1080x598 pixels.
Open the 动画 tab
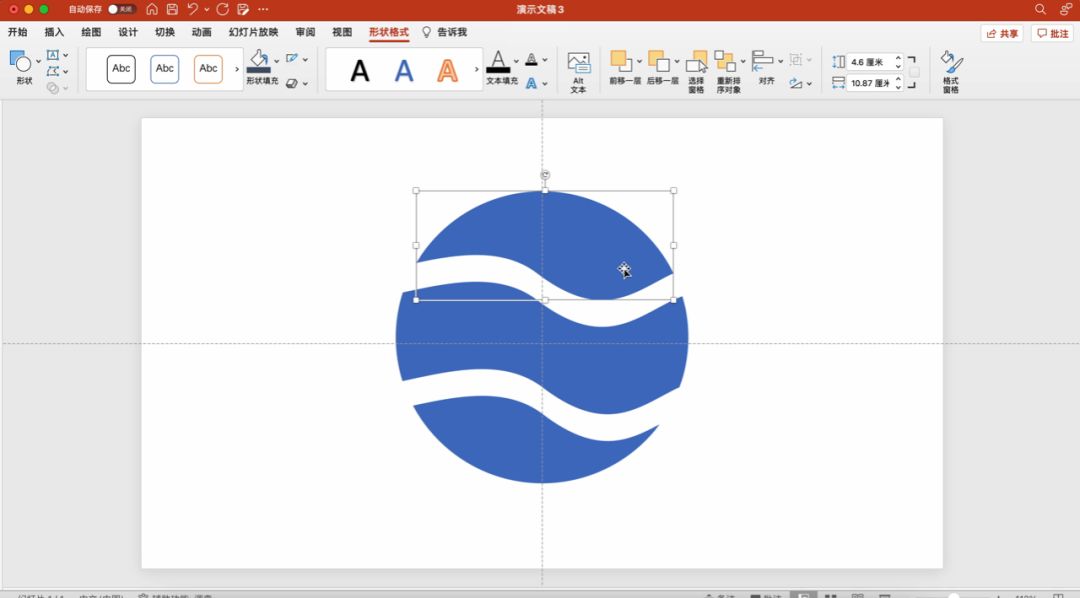coord(201,32)
